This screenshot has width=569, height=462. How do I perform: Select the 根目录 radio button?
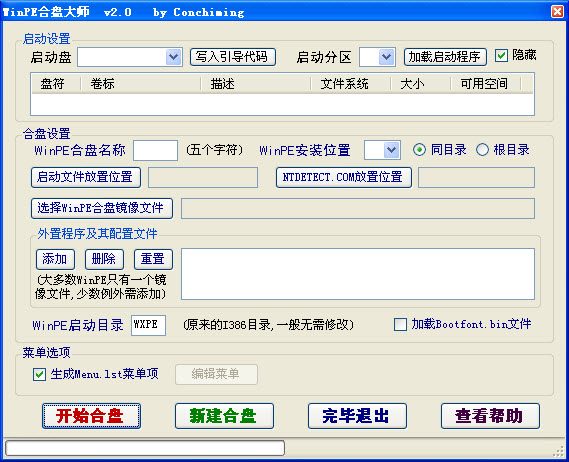click(482, 150)
